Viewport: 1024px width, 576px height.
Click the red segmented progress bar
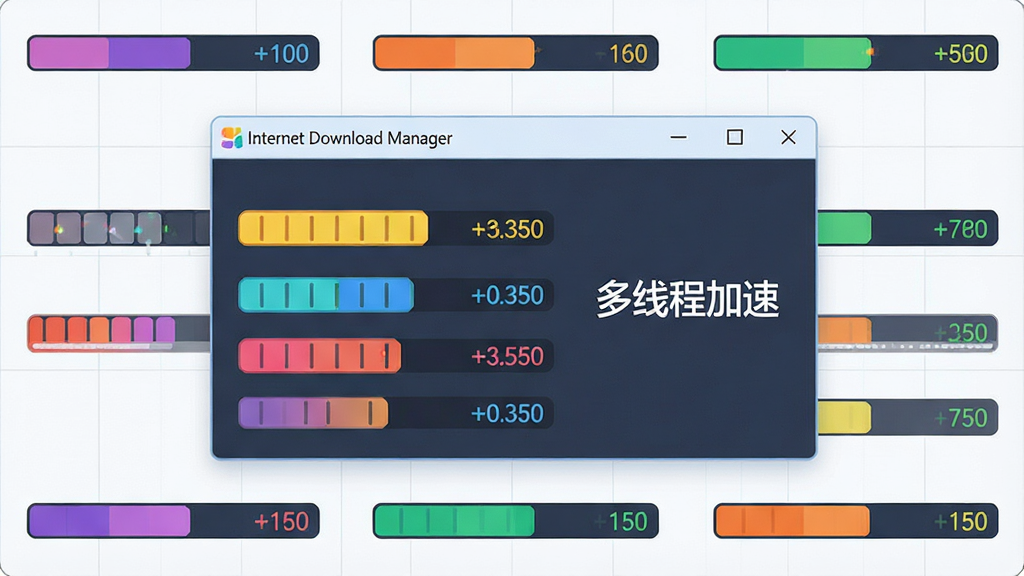click(320, 356)
